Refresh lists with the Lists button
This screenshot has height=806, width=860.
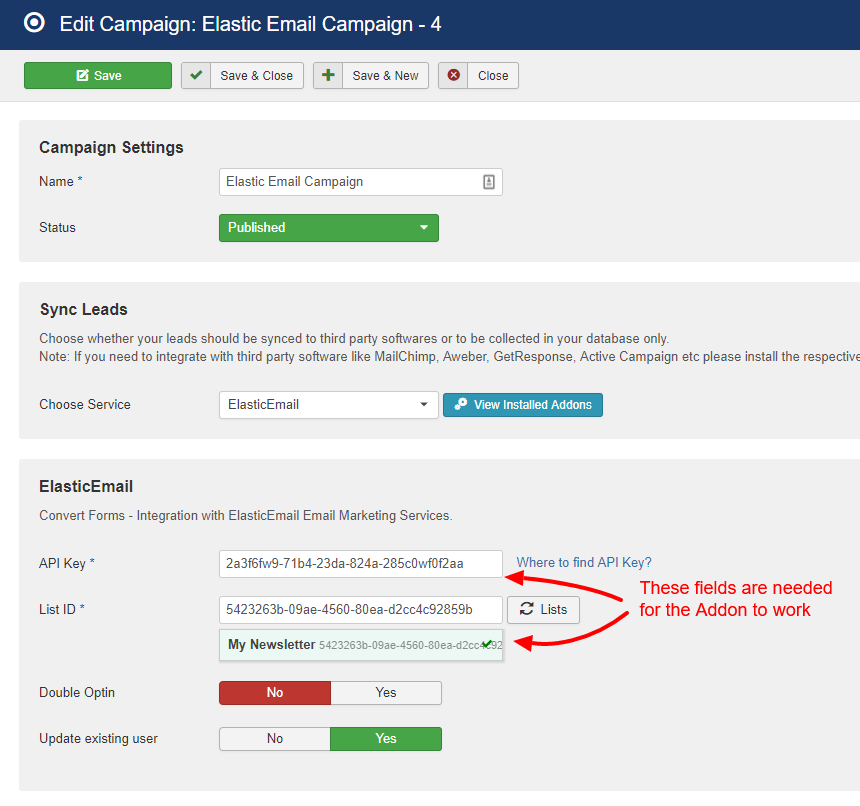click(x=543, y=610)
